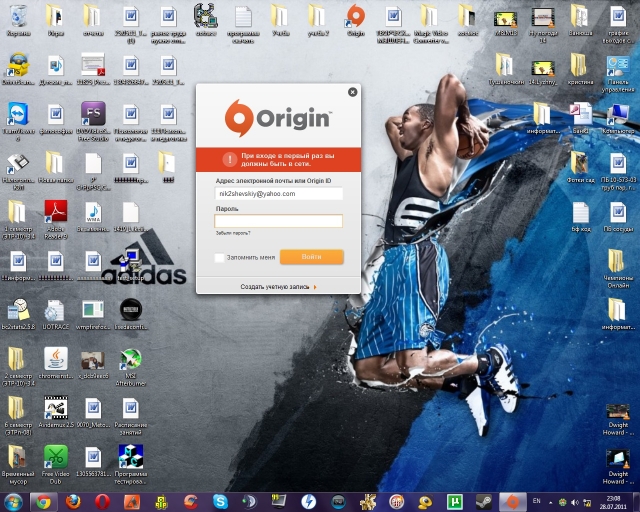Select the DVDVideoSoft Free Studio shortcut
This screenshot has width=640, height=512.
tap(93, 121)
